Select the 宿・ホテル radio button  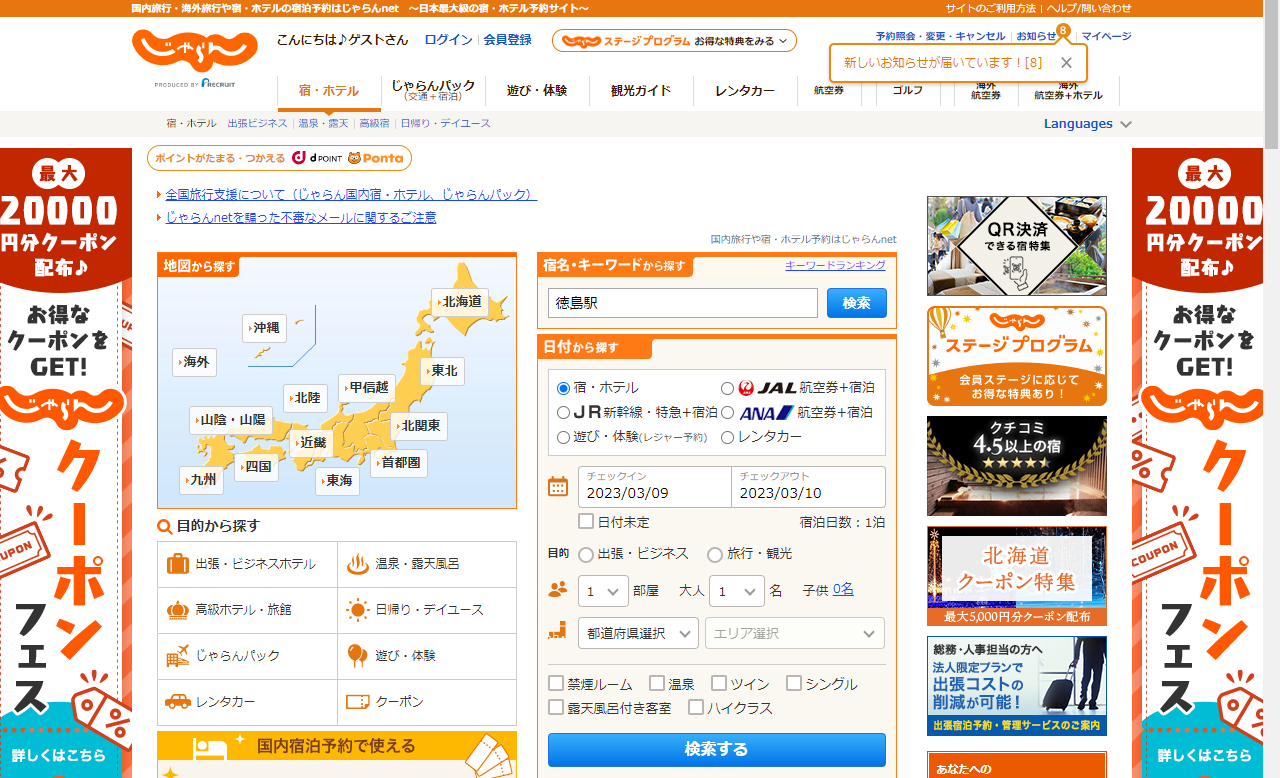pos(563,388)
